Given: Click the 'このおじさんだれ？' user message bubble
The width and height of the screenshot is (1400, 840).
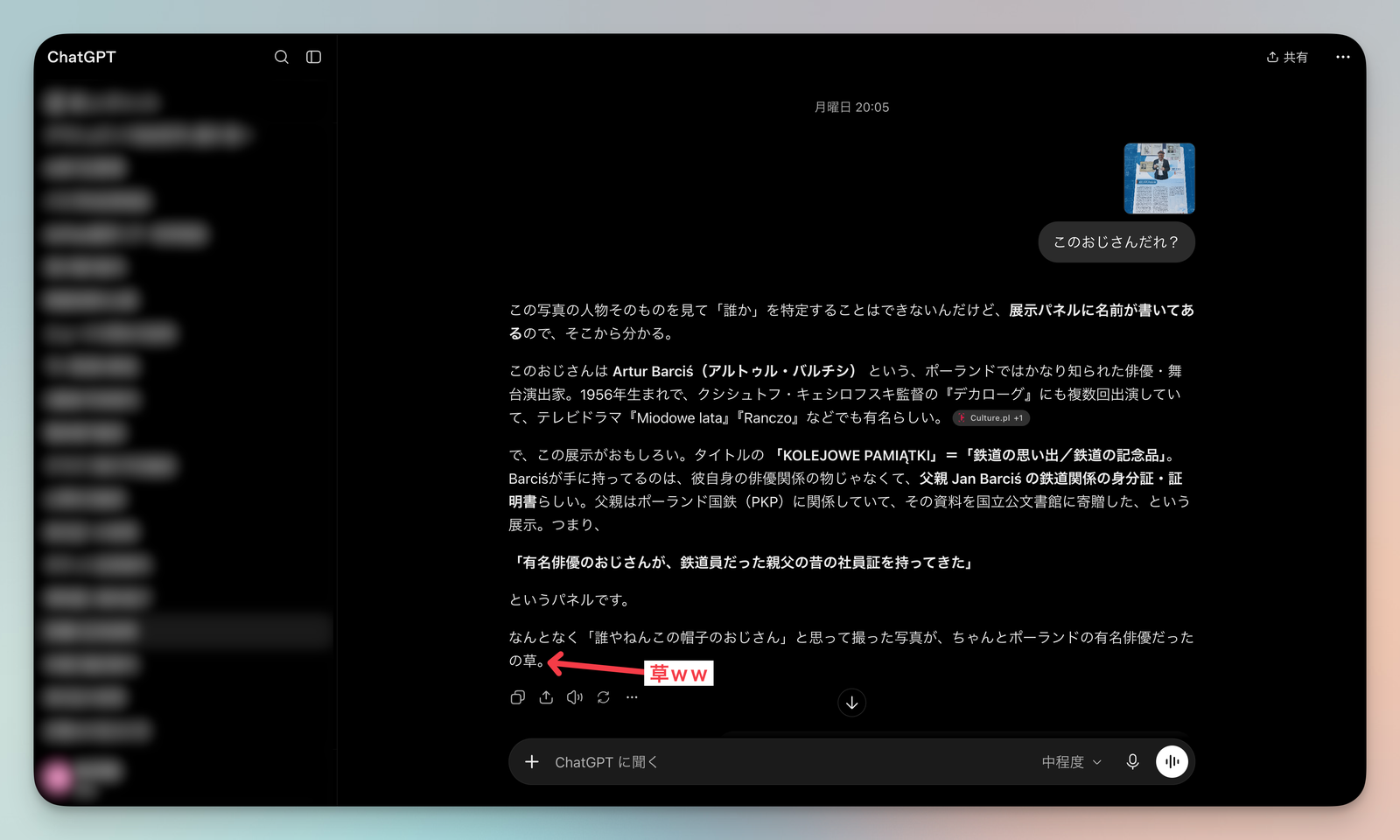Looking at the screenshot, I should click(1116, 242).
